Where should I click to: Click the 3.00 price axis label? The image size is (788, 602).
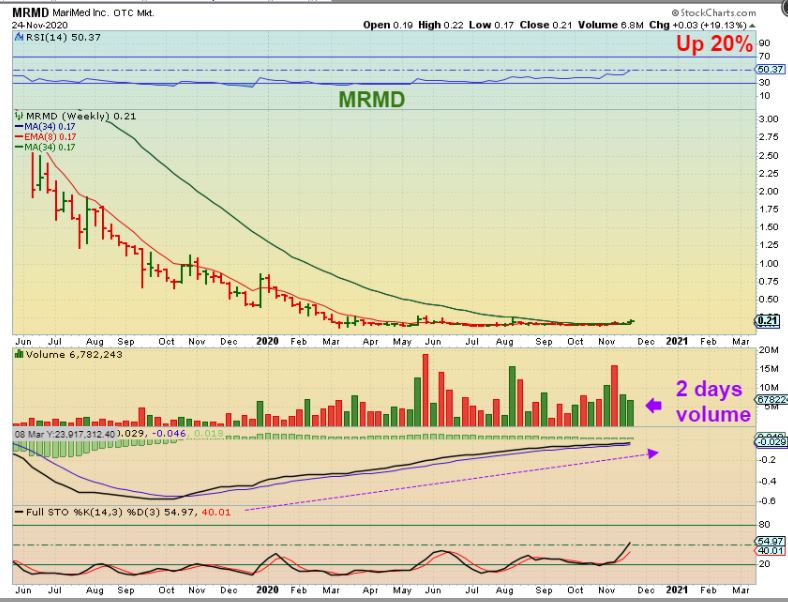(769, 119)
